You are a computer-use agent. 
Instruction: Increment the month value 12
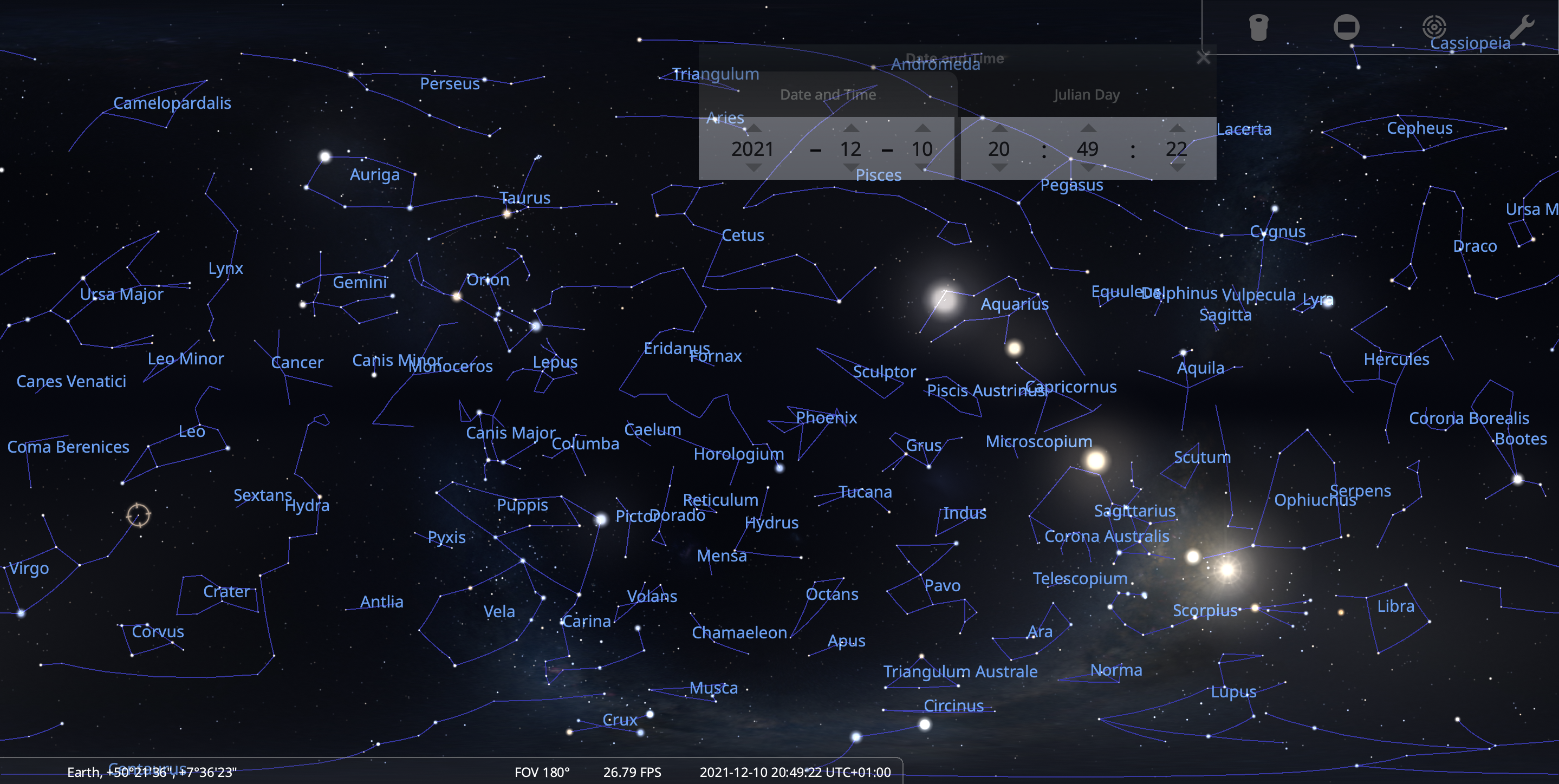point(850,128)
